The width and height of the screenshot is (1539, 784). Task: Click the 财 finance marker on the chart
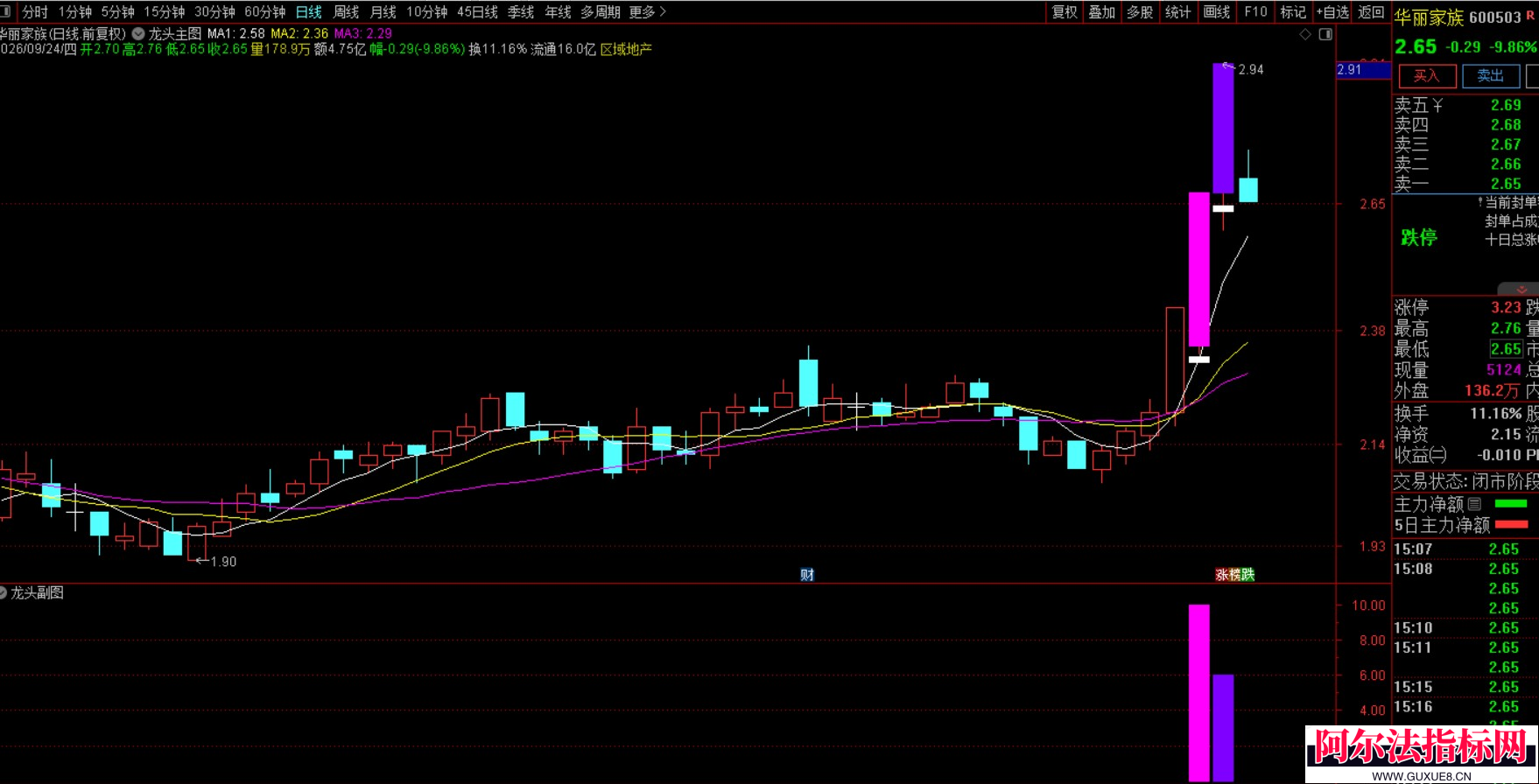click(x=807, y=575)
